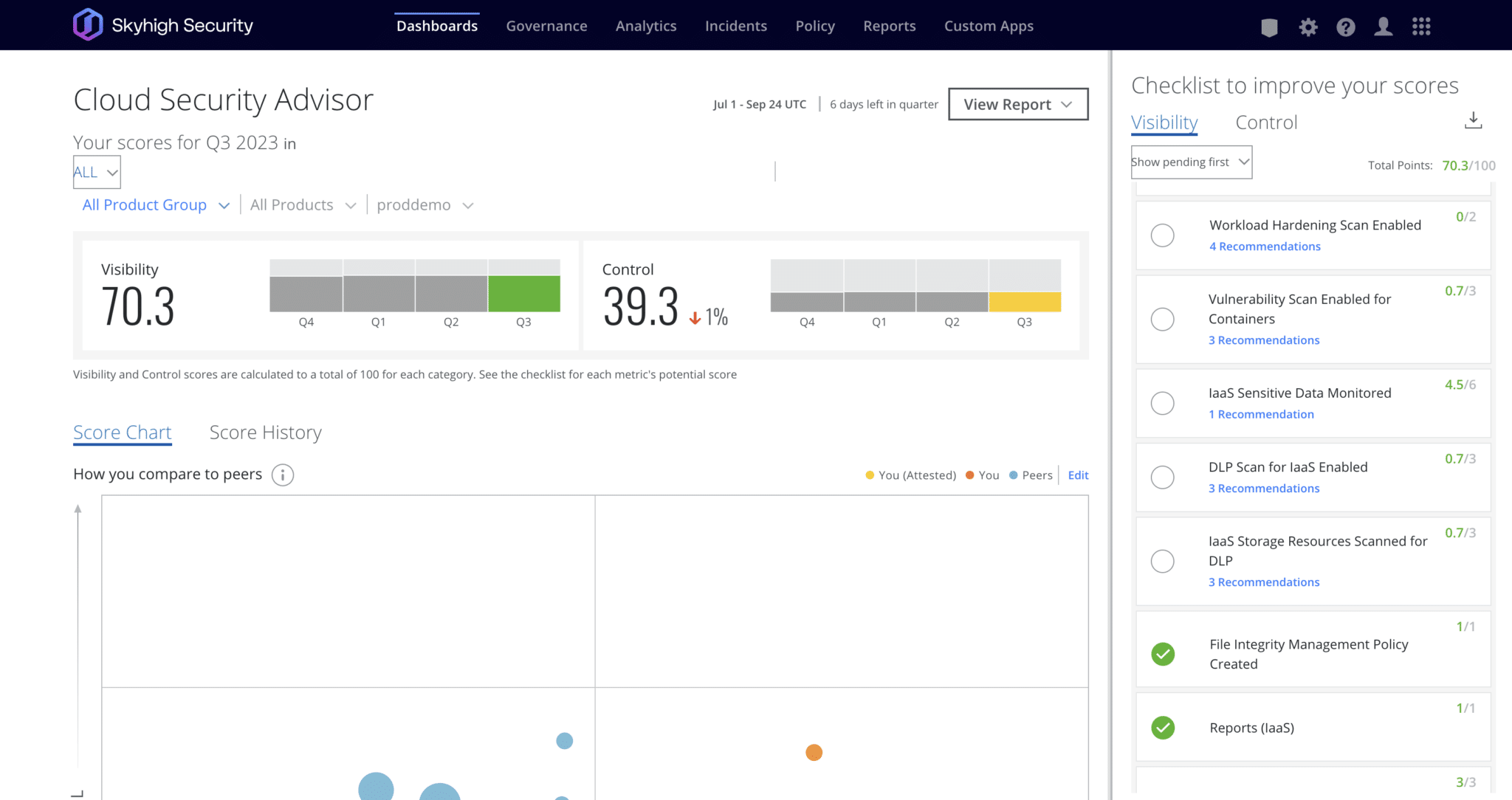Click the help question mark icon
Viewport: 1512px width, 800px height.
point(1346,27)
